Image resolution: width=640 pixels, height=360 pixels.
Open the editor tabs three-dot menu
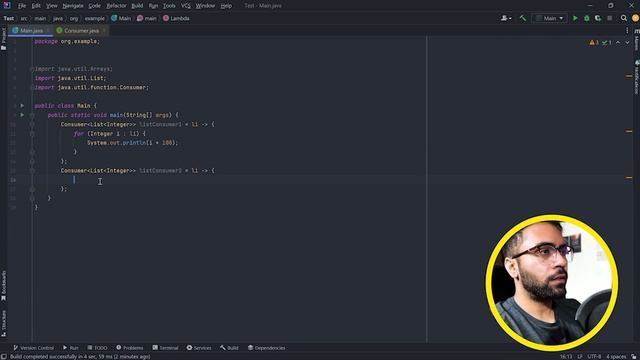click(x=627, y=31)
